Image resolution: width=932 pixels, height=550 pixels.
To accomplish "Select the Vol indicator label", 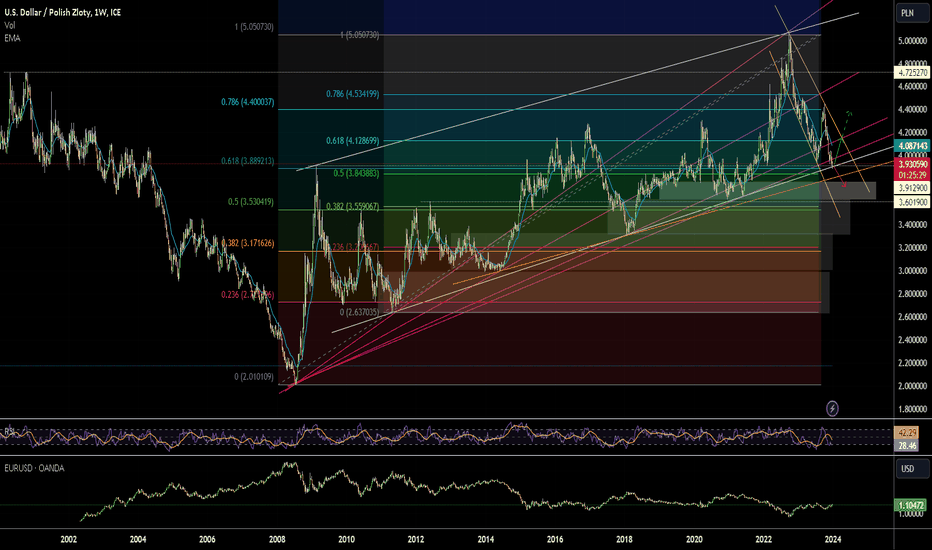I will click(10, 26).
